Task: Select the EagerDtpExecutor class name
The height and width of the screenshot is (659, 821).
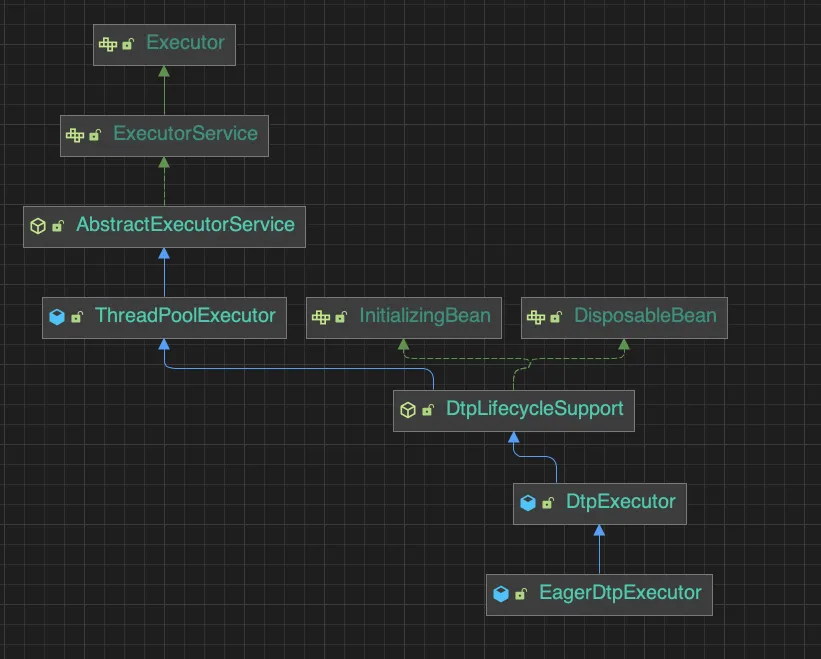Action: 620,593
